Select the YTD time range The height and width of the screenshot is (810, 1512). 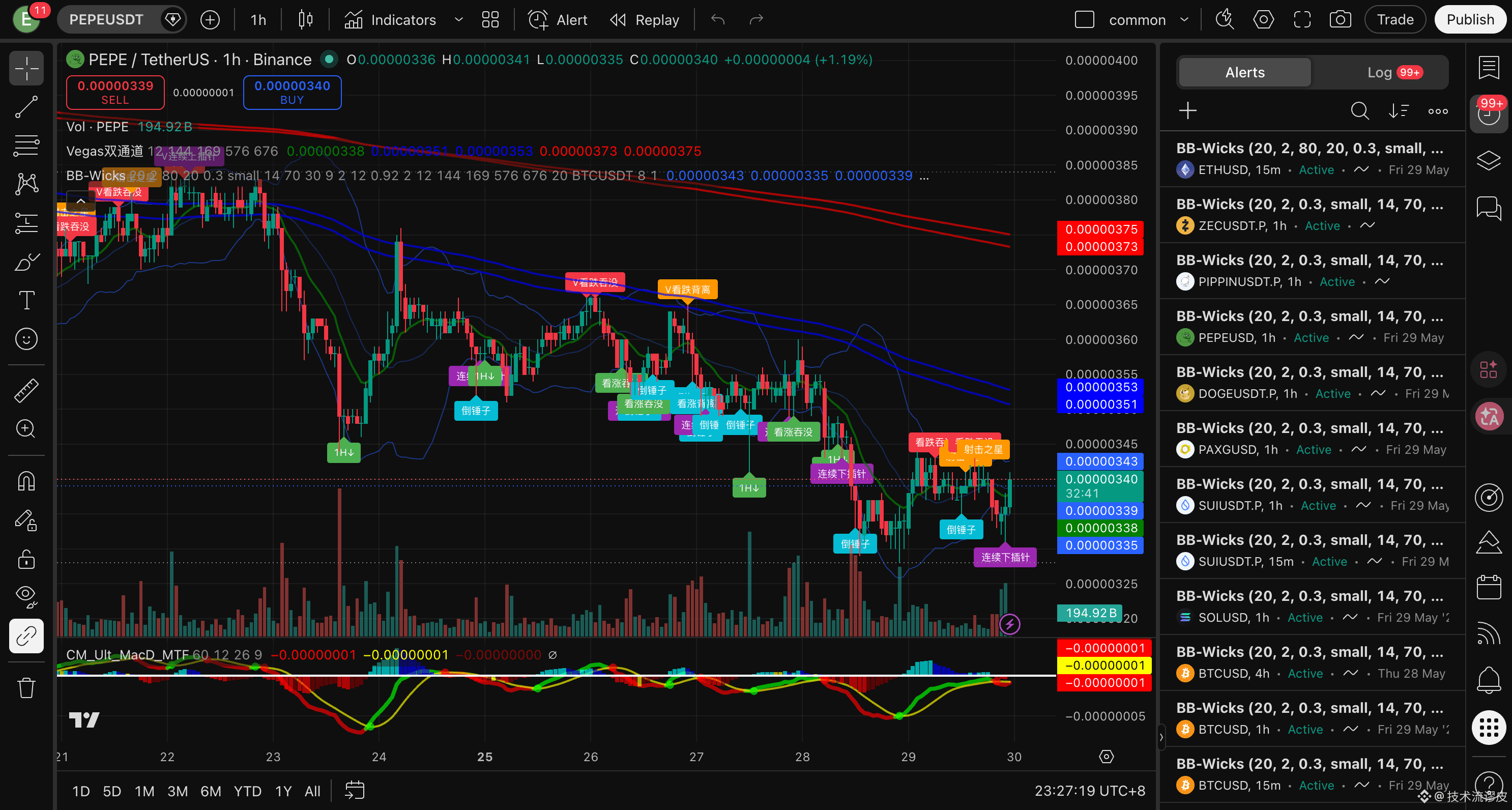tap(248, 791)
